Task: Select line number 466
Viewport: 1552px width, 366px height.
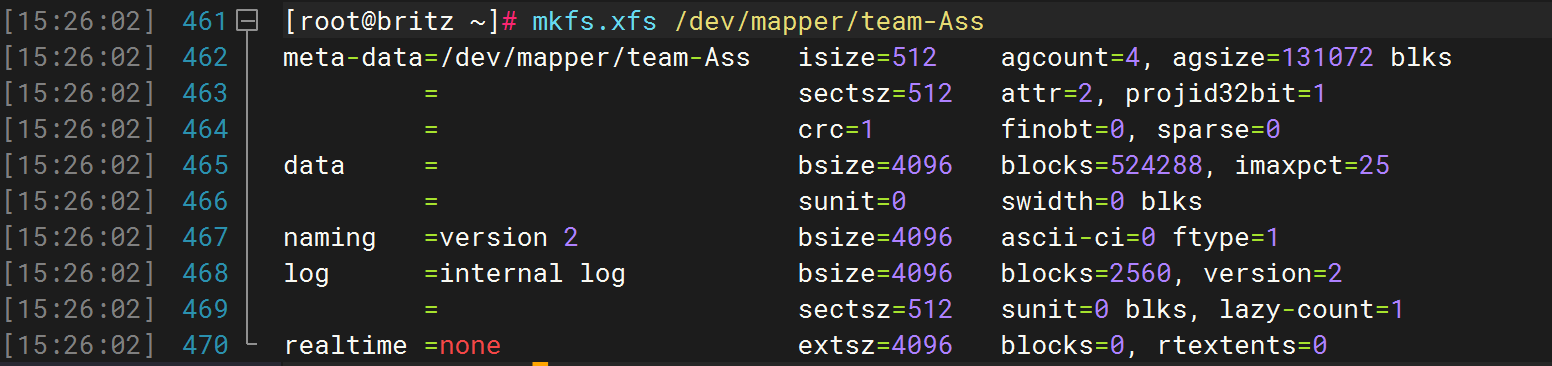Action: click(x=205, y=201)
